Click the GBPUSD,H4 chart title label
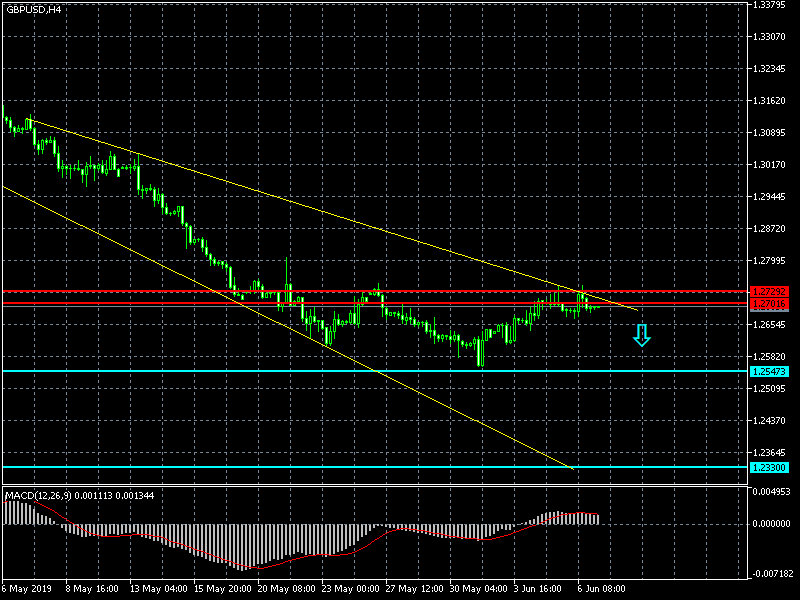The height and width of the screenshot is (600, 800). tap(33, 9)
